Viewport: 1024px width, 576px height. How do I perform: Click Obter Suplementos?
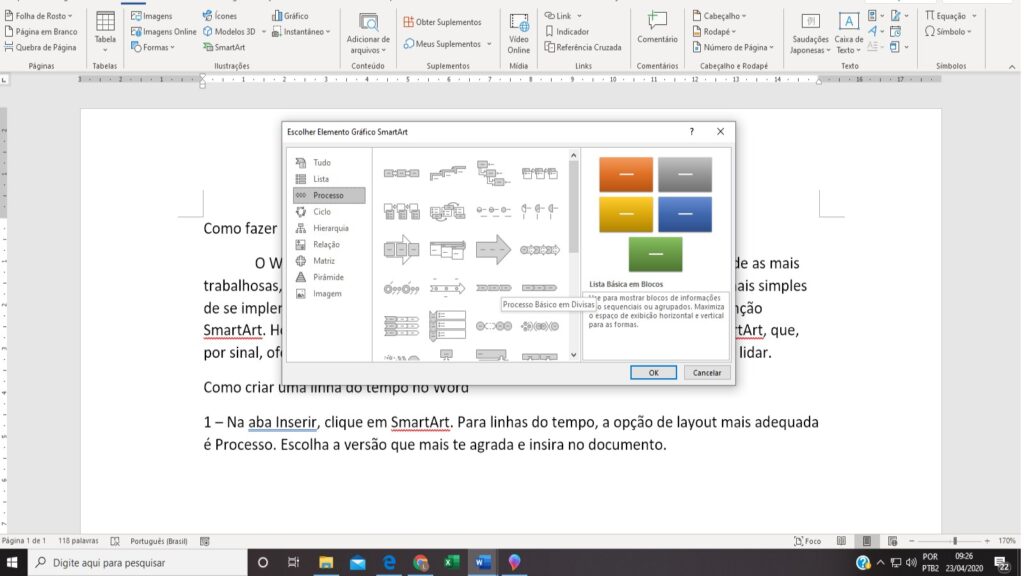point(442,22)
